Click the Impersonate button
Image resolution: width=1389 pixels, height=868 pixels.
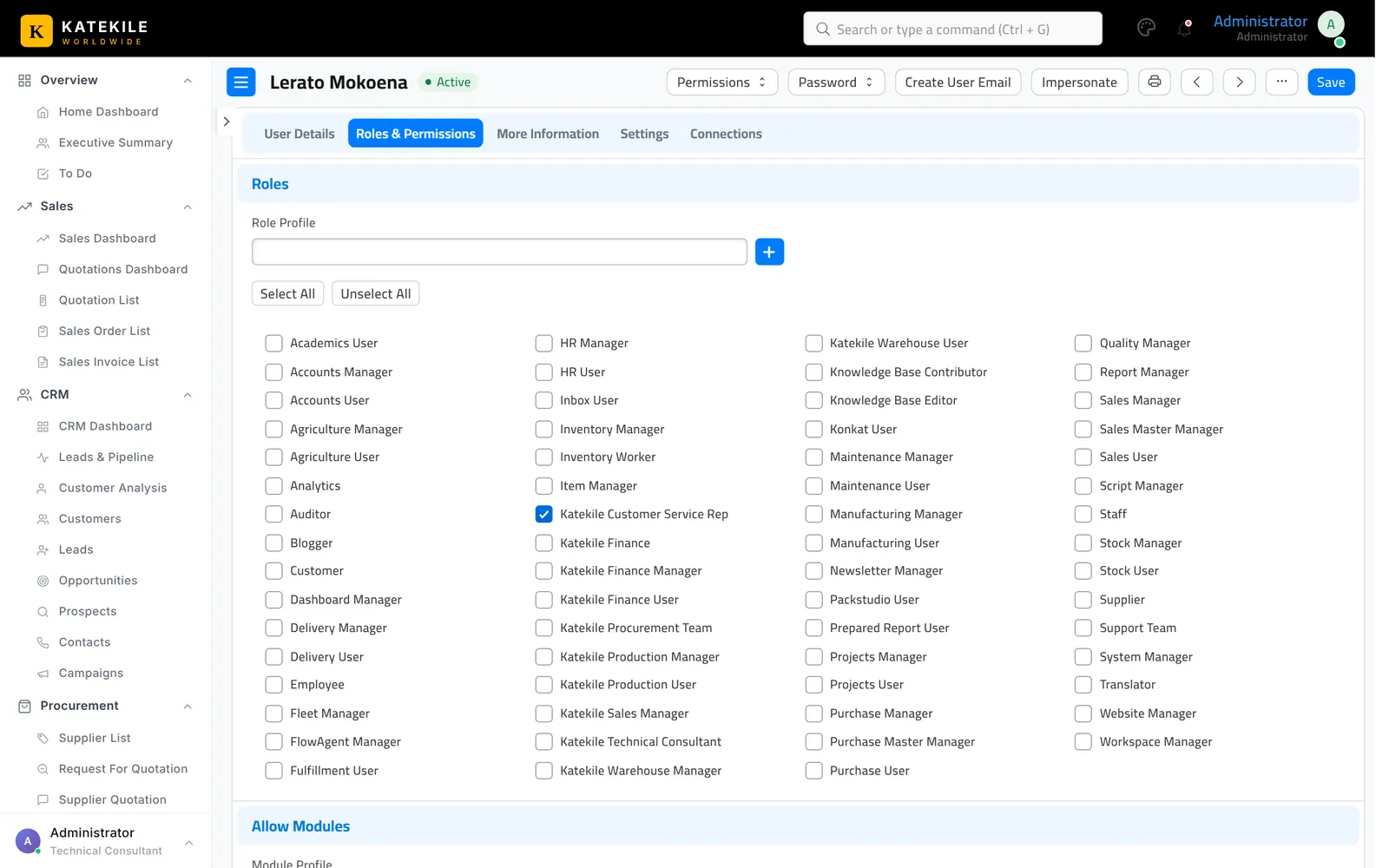click(x=1079, y=82)
